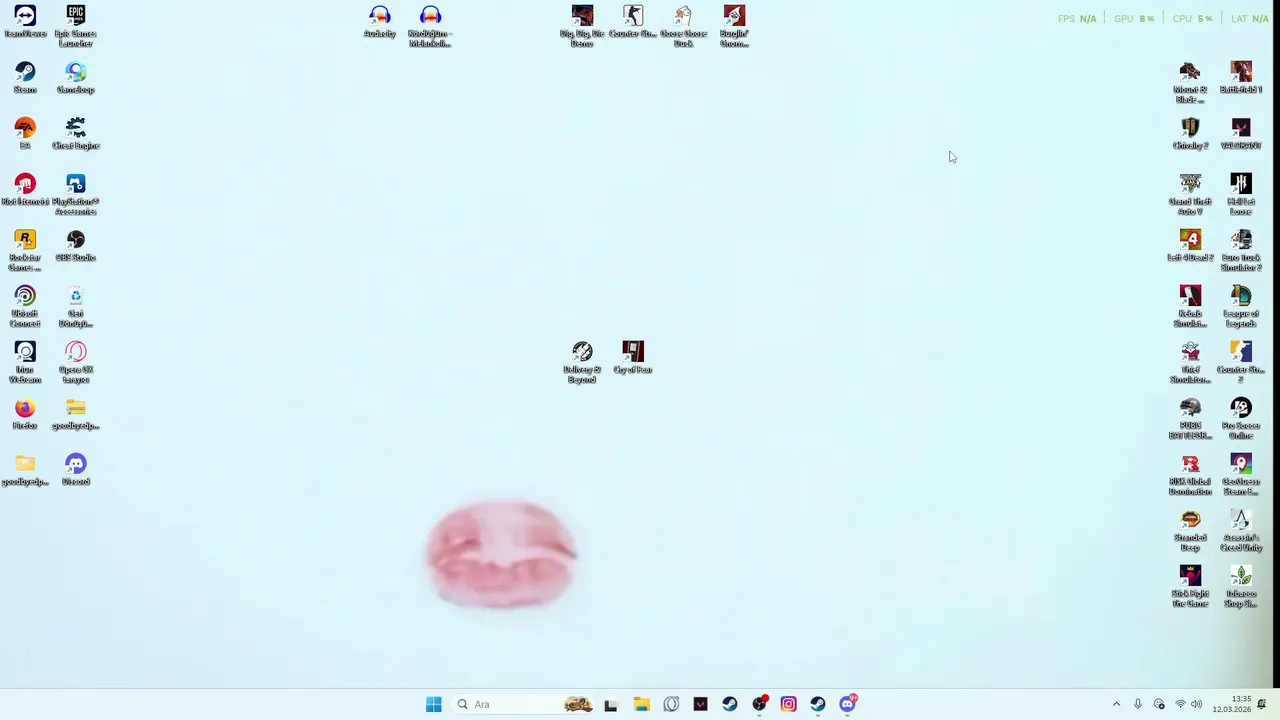This screenshot has height=720, width=1280.
Task: Select the Mount & Blade desktop icon
Action: point(1190,82)
